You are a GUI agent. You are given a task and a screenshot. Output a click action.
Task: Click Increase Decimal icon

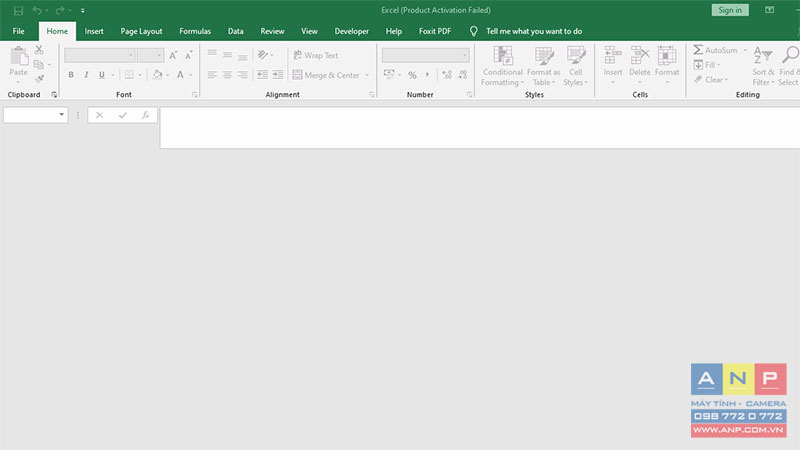[x=447, y=75]
